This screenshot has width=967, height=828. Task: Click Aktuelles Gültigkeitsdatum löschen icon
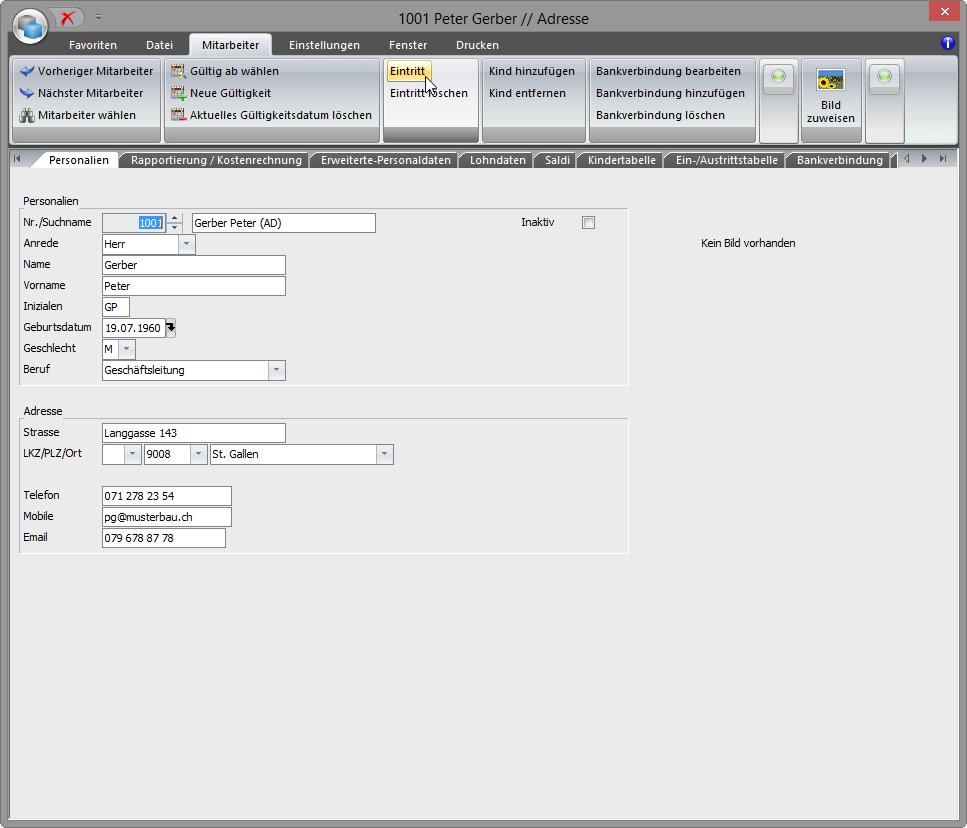178,116
